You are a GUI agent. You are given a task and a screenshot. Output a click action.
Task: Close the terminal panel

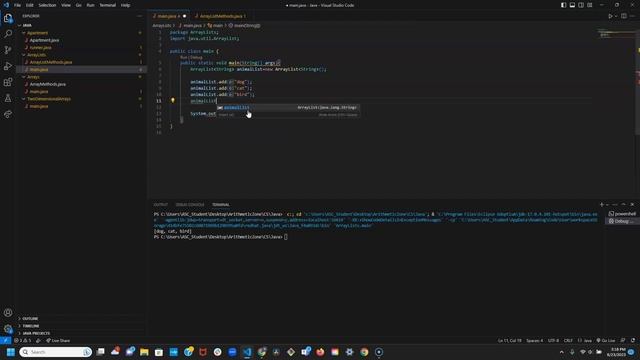pyautogui.click(x=632, y=204)
